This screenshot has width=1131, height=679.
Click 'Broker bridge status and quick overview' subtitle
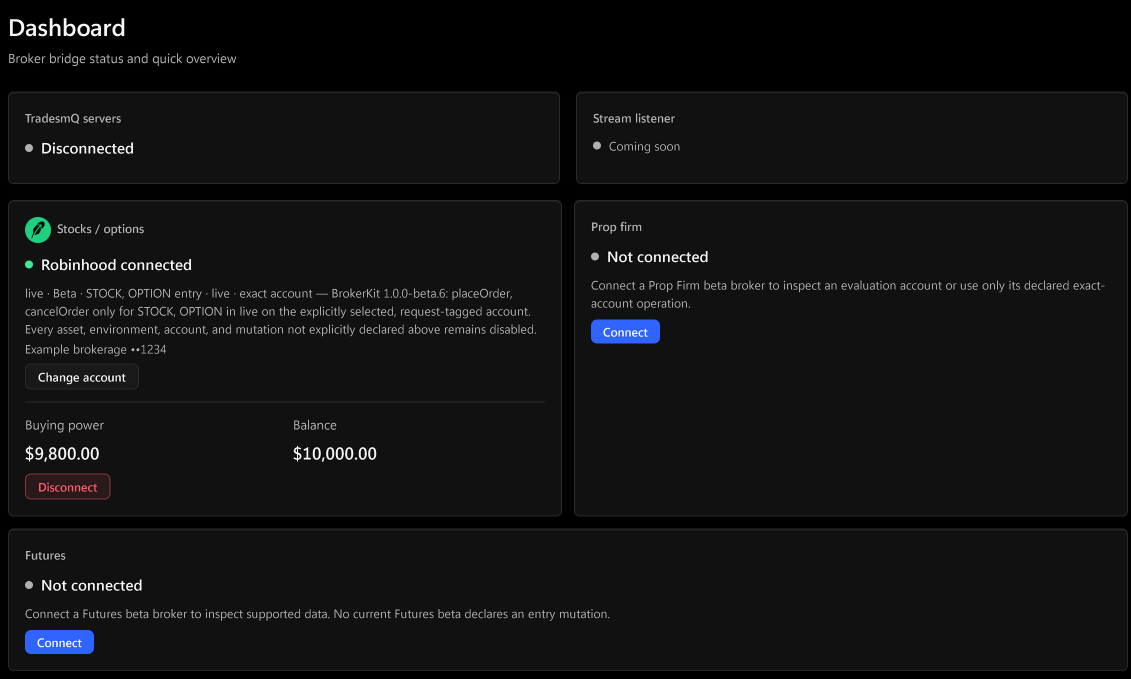coord(122,58)
